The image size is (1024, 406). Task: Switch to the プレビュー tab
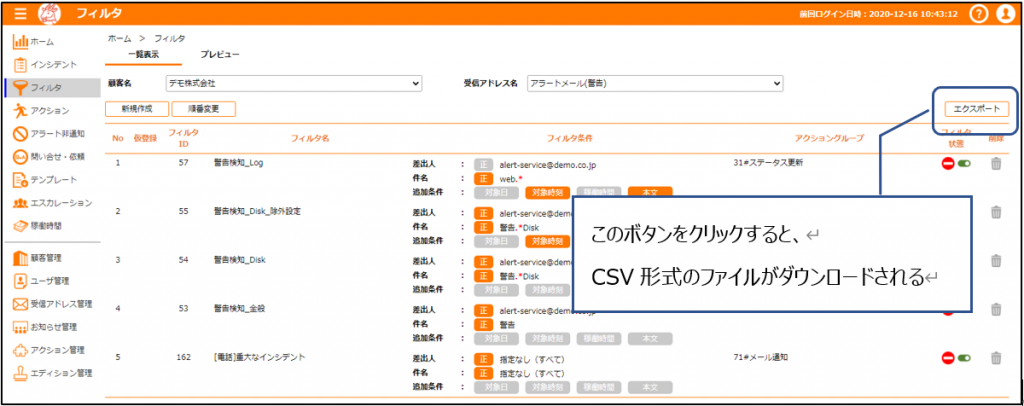[x=220, y=53]
